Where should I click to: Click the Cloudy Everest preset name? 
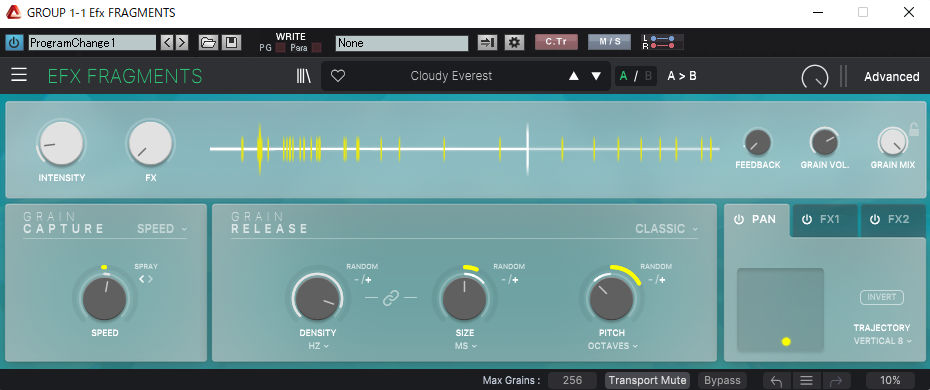coord(451,76)
